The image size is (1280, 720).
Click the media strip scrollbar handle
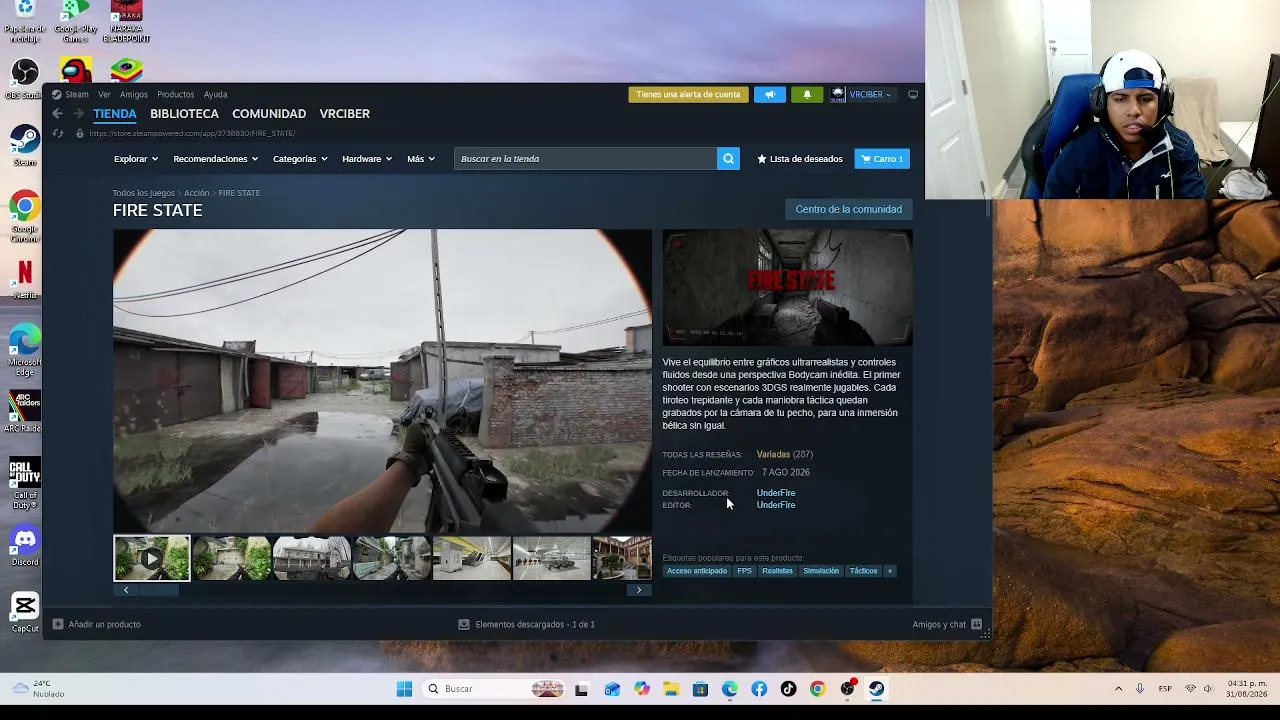[x=158, y=590]
